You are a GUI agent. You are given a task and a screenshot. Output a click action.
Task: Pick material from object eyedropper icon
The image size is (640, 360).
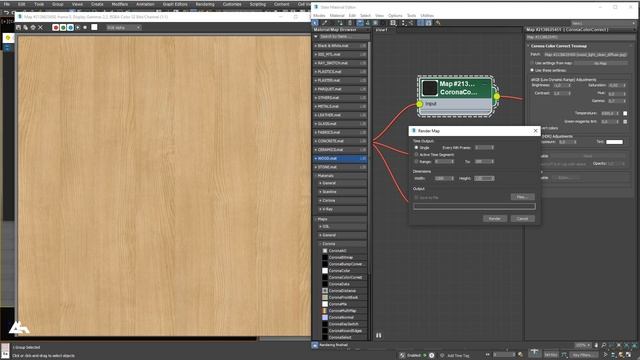tap(325, 23)
